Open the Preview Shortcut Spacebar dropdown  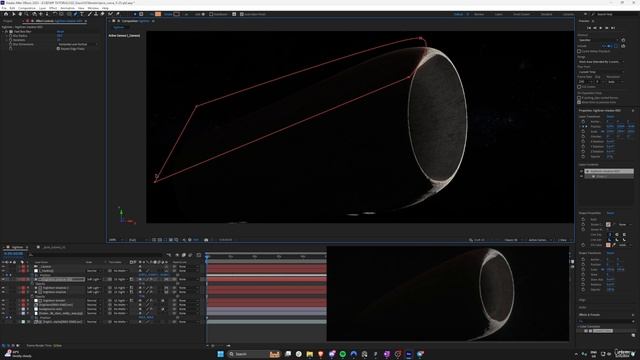(598, 40)
